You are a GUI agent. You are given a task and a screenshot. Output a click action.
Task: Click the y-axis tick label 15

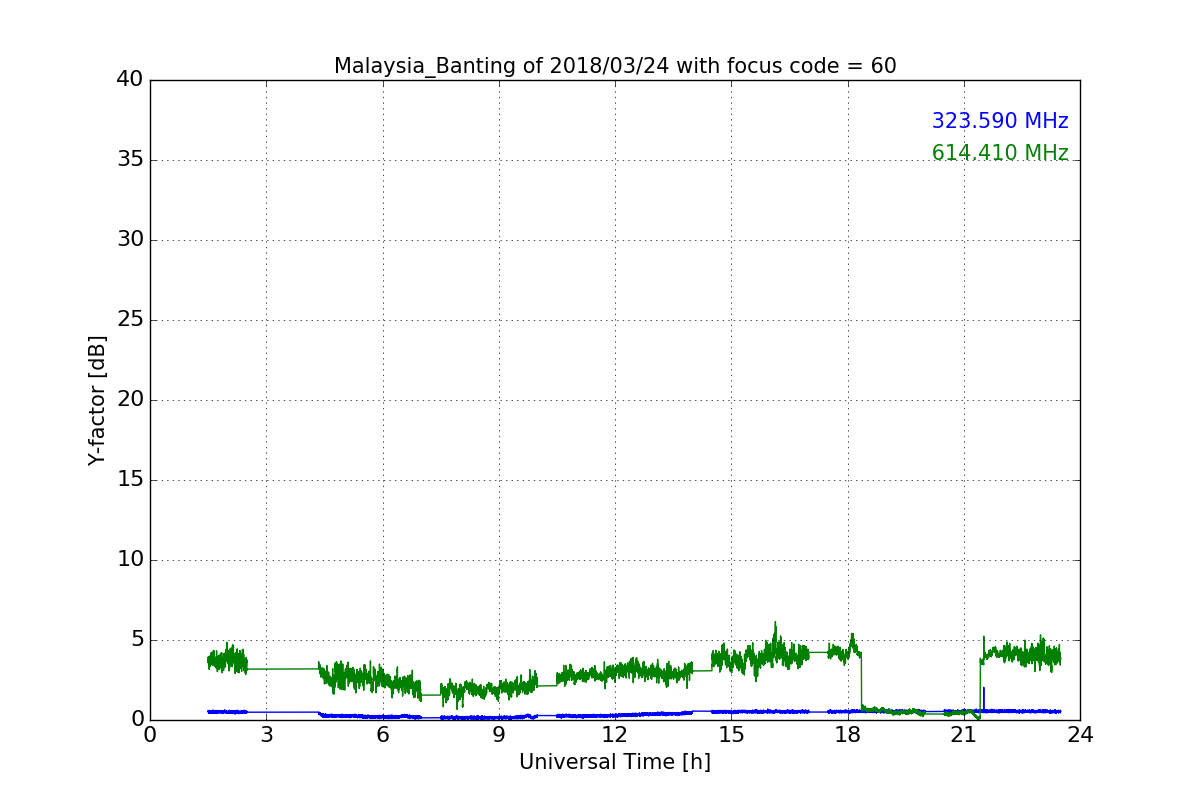(130, 480)
